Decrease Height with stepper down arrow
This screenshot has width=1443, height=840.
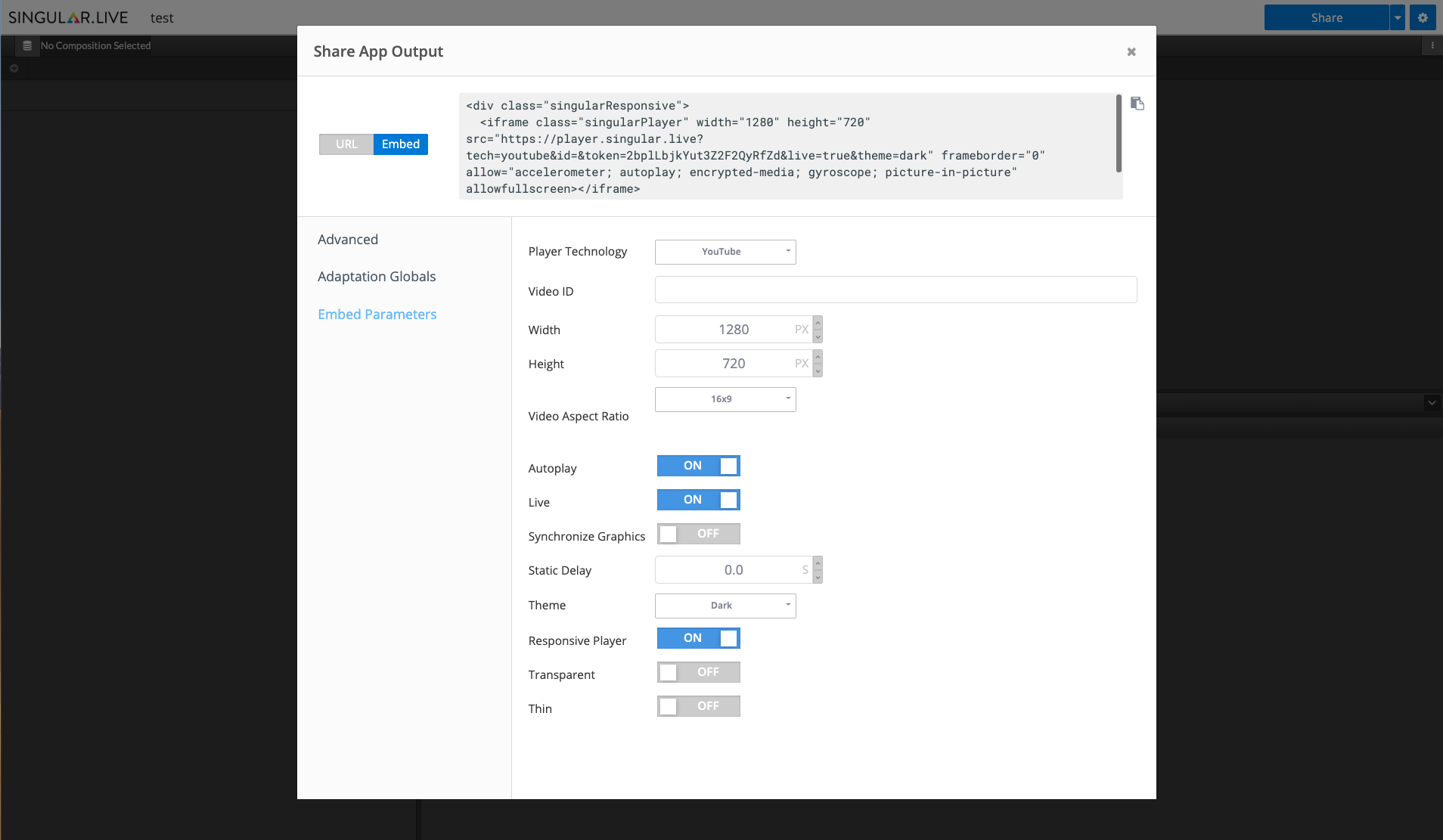(818, 371)
